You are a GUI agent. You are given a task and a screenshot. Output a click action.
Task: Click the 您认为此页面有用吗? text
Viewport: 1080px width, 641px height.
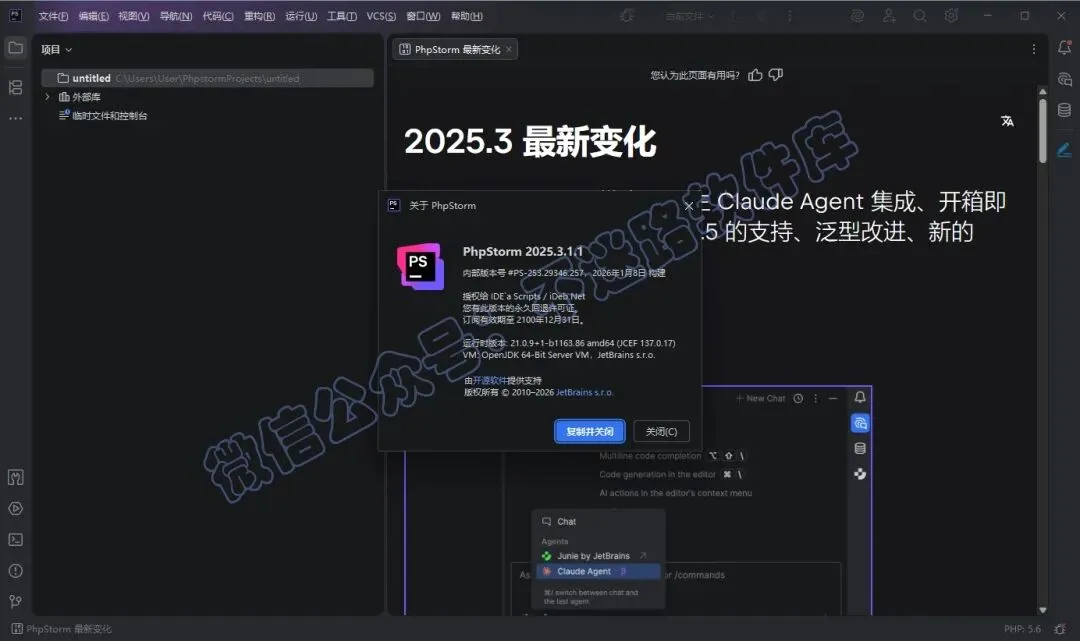(695, 75)
